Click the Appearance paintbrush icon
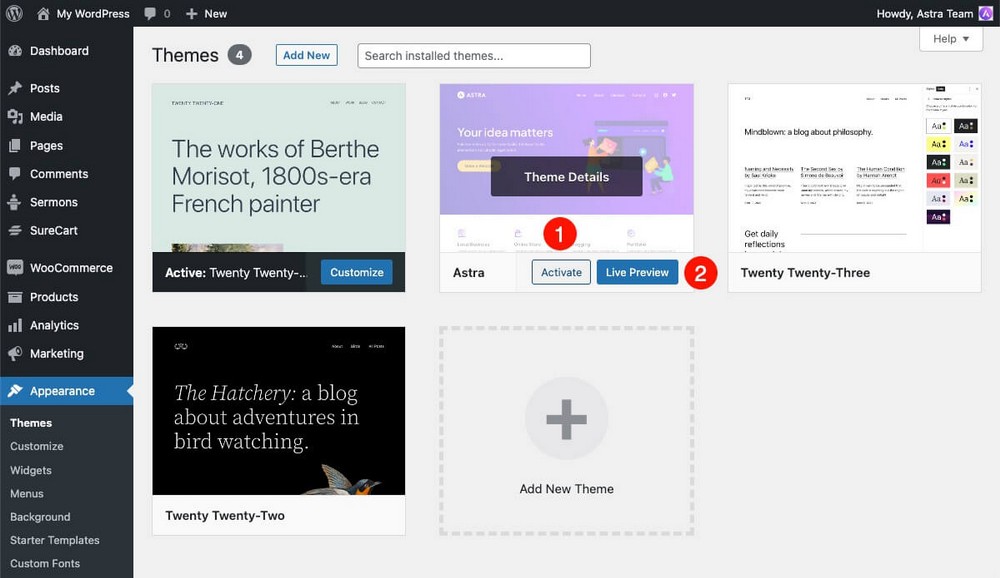 pos(15,390)
